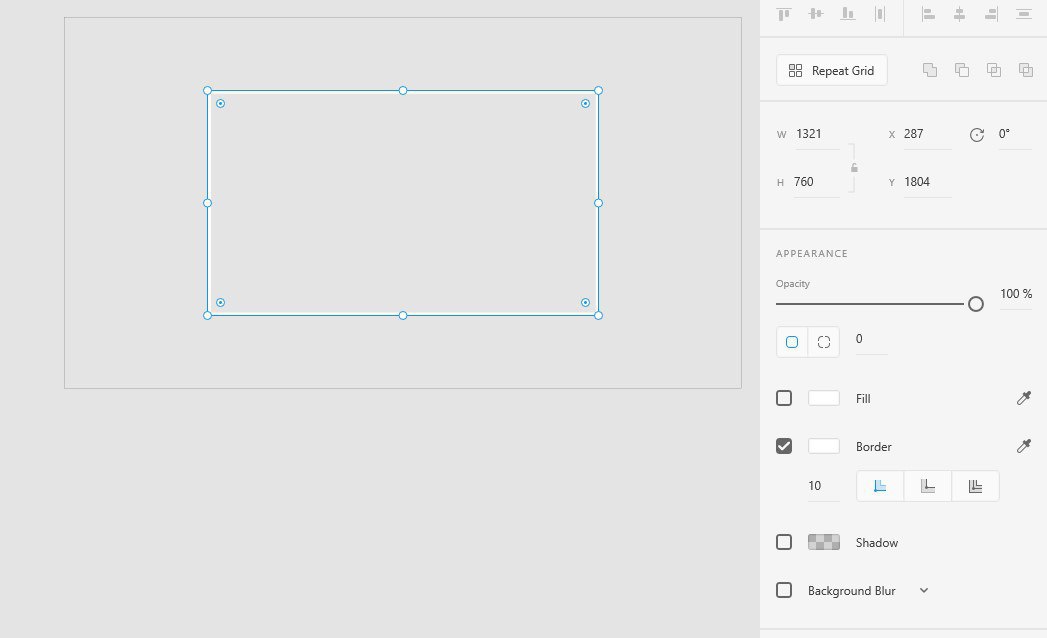Toggle the width-height aspect ratio lock
This screenshot has height=638, width=1047.
pyautogui.click(x=854, y=167)
